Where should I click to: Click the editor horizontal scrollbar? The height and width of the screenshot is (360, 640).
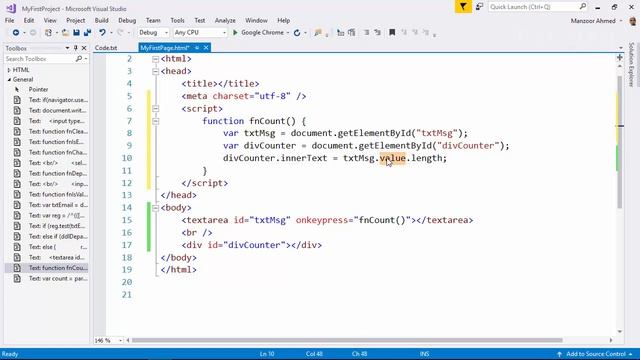pos(347,340)
